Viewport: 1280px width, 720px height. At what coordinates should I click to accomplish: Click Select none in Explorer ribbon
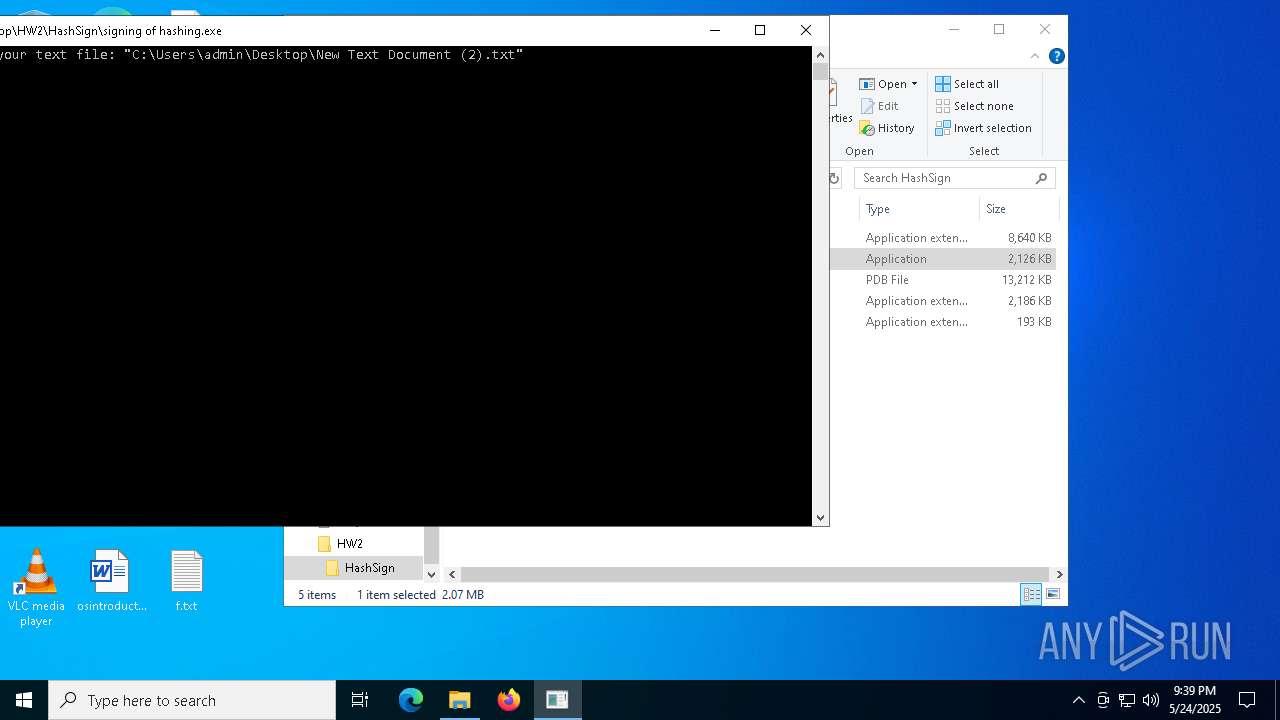(x=974, y=106)
